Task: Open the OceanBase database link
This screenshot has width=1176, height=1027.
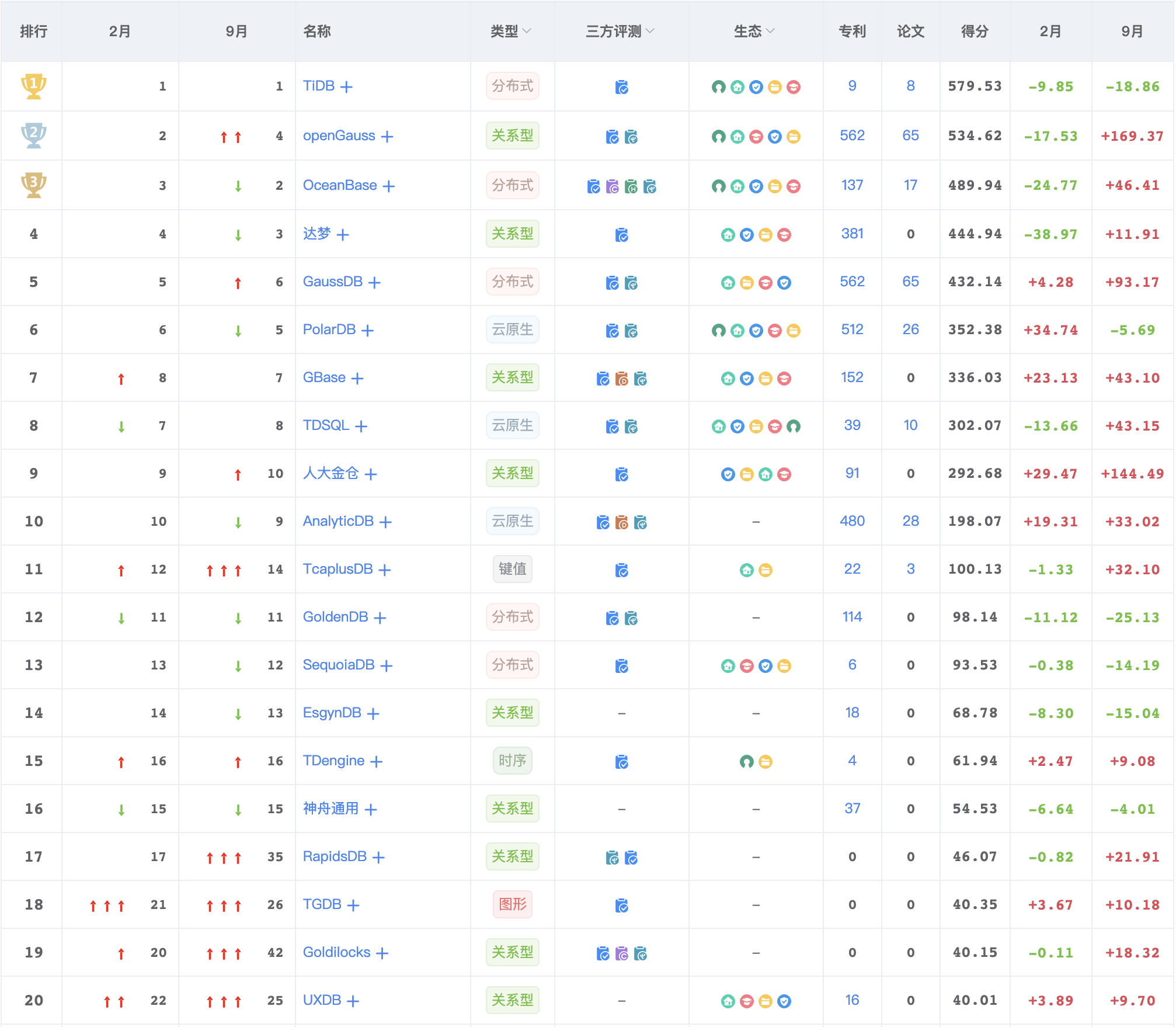Action: click(x=340, y=185)
